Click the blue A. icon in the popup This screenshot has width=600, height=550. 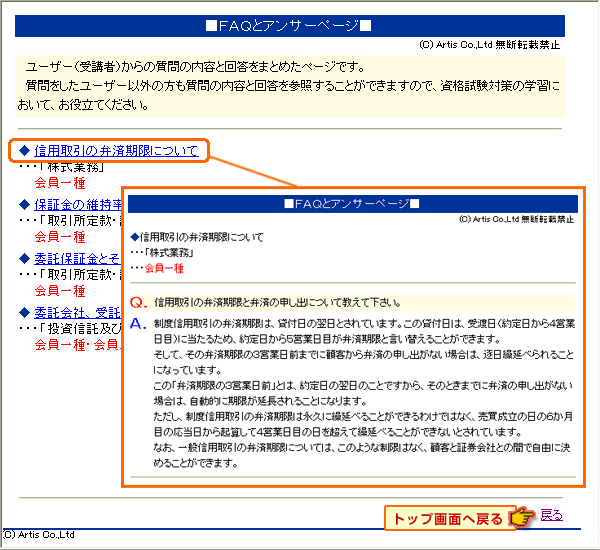click(139, 325)
